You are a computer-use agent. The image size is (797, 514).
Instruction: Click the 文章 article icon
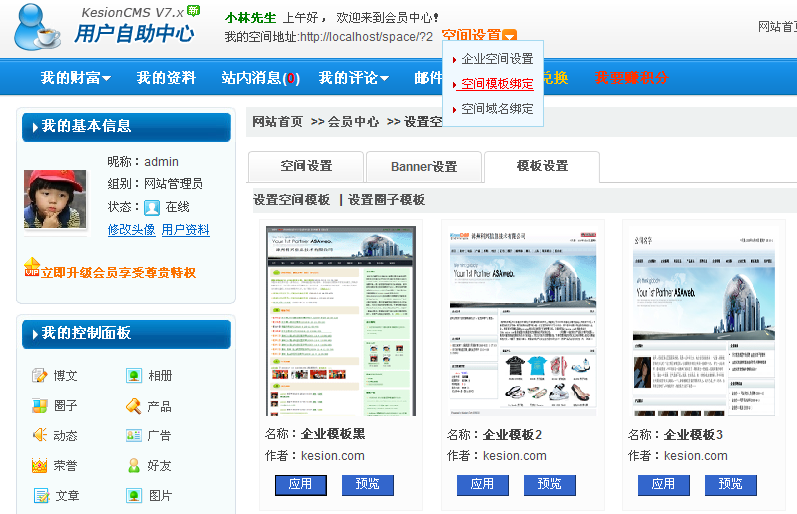41,496
